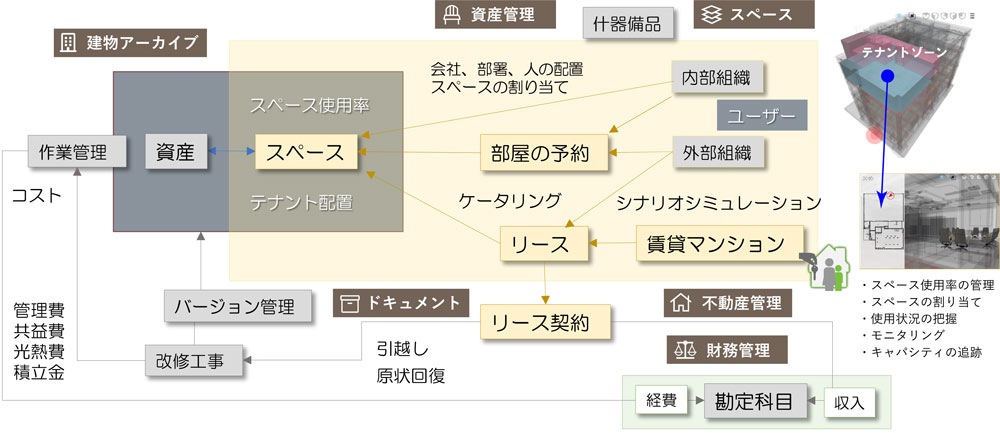The height and width of the screenshot is (433, 1000).
Task: Click the blue dot in テナントゾーン
Action: (x=888, y=78)
